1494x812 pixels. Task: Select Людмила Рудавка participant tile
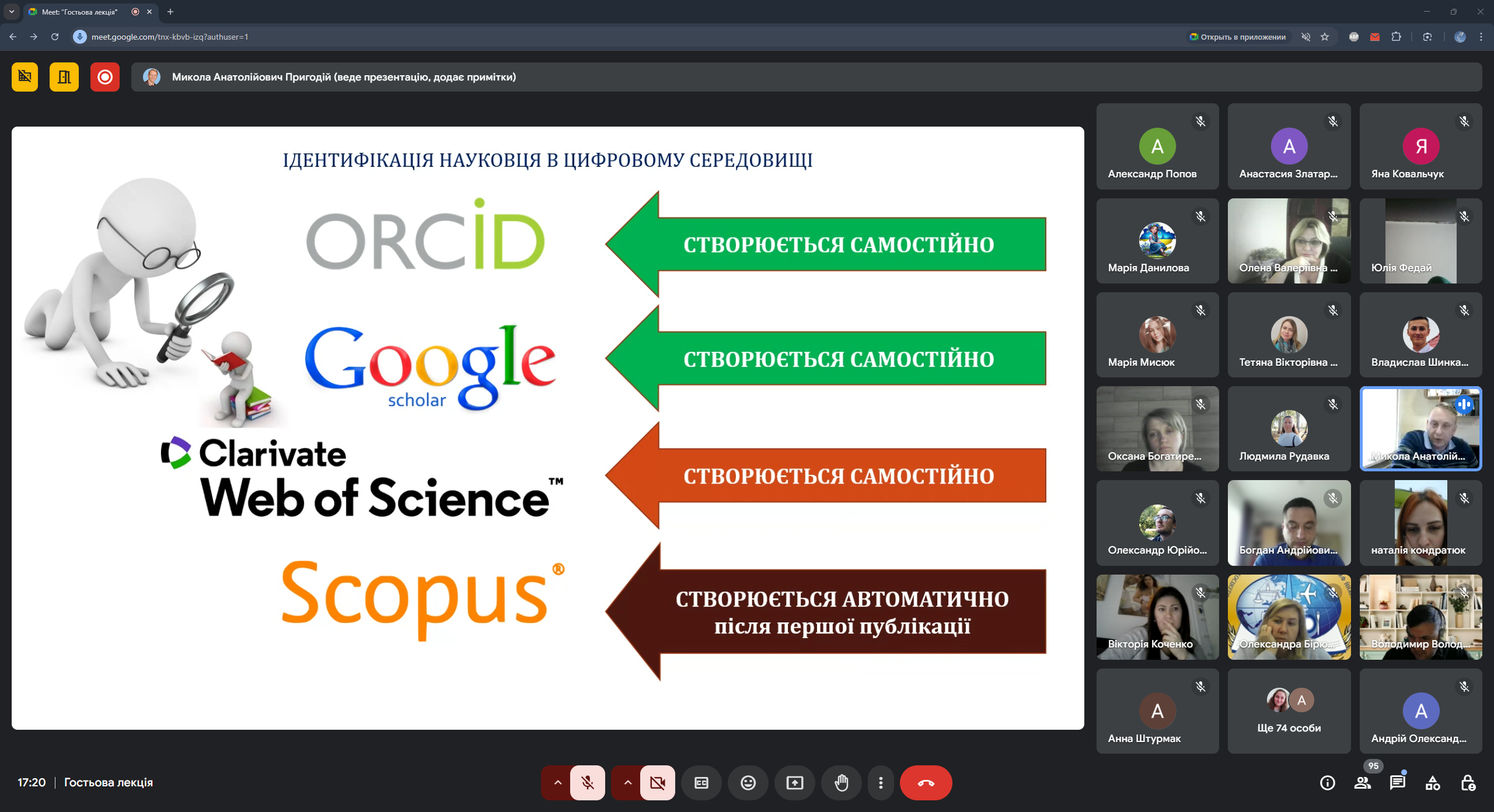pyautogui.click(x=1289, y=429)
